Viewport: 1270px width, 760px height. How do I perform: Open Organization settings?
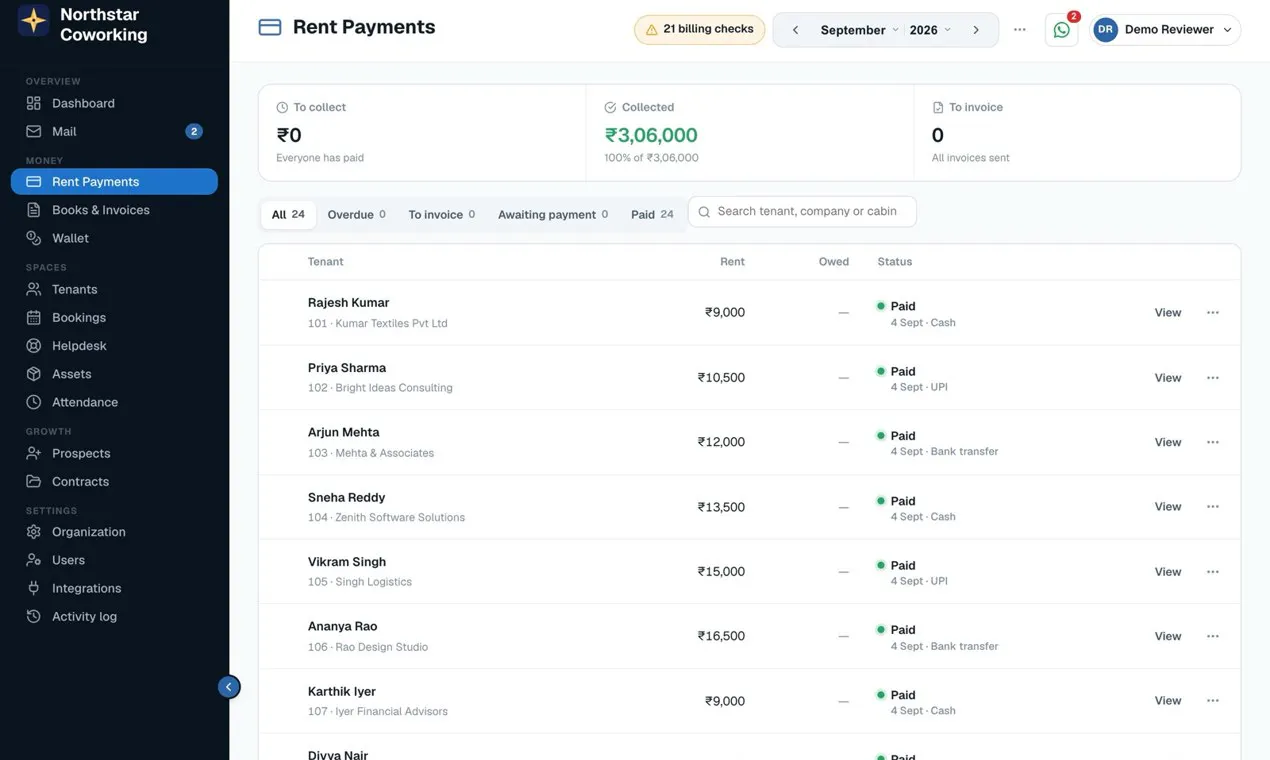114,532
